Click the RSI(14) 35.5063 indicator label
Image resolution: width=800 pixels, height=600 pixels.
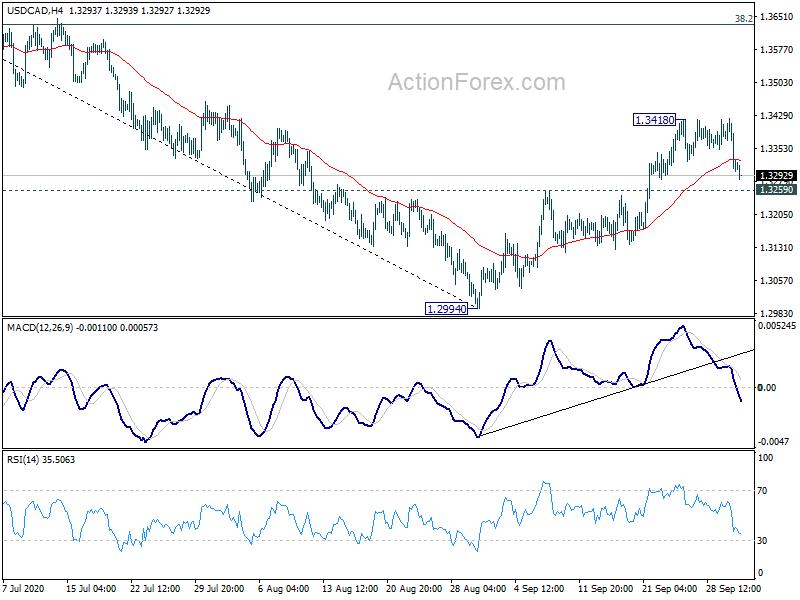click(41, 460)
